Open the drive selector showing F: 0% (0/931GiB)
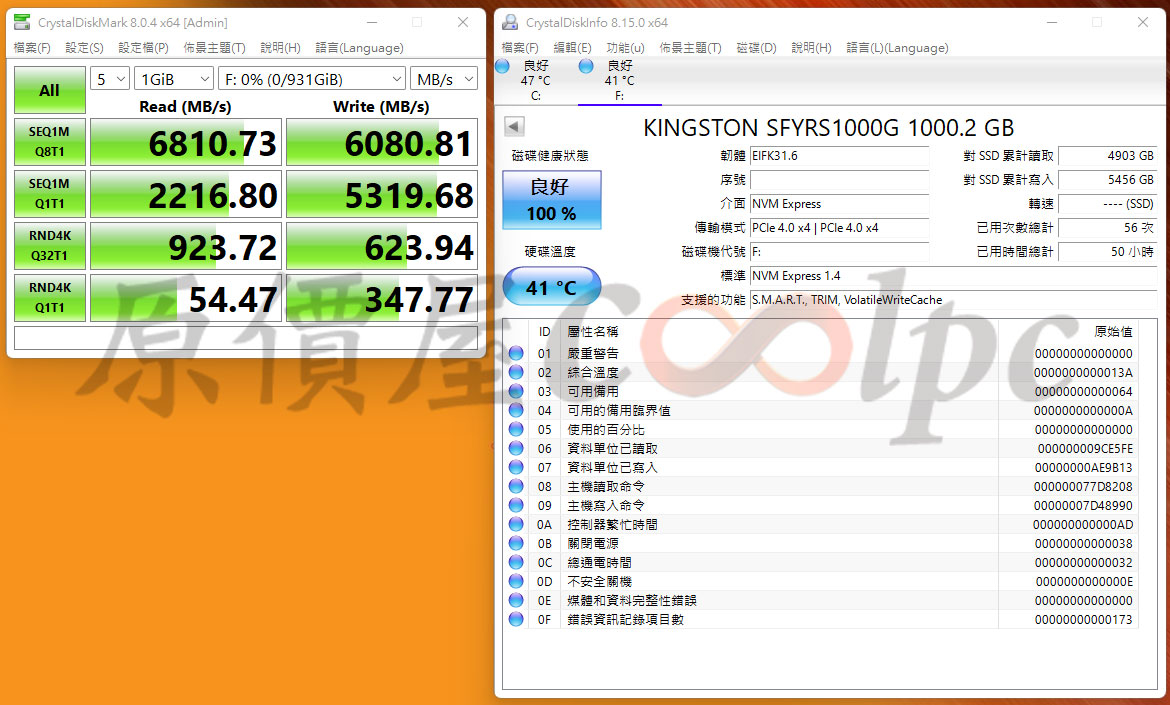 pos(312,79)
